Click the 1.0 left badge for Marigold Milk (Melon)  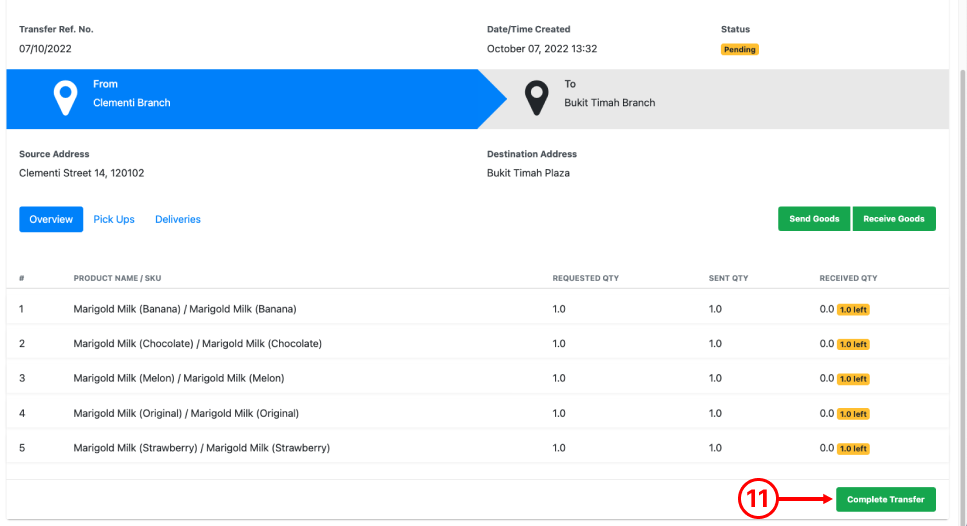853,379
